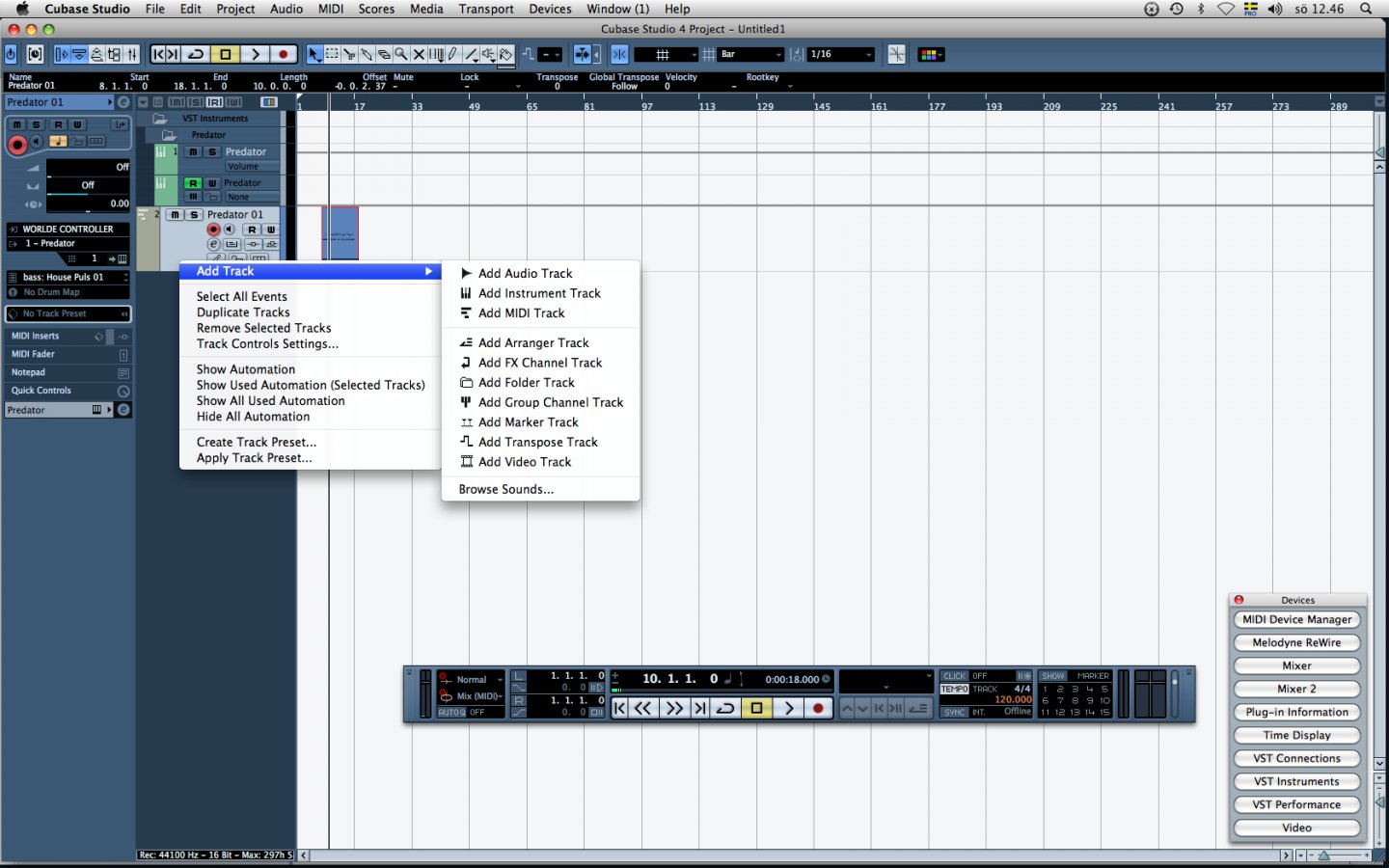
Task: Open the Mixer from toolbar icon
Action: [x=131, y=55]
